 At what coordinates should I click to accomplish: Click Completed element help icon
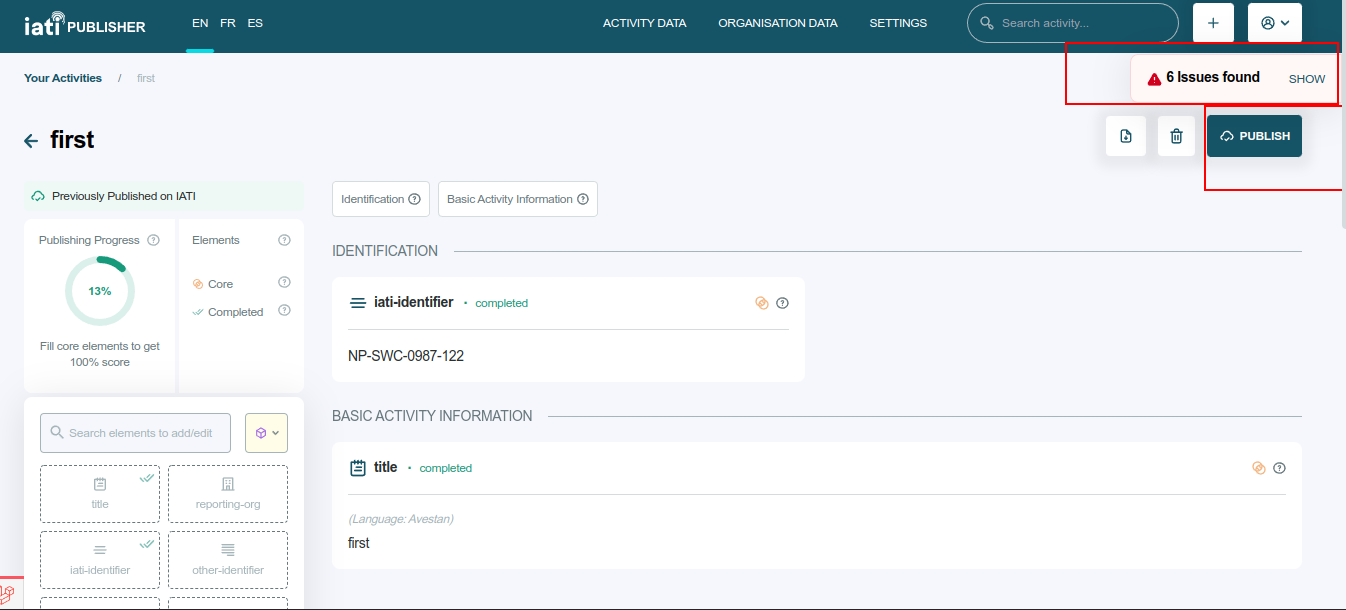click(284, 310)
